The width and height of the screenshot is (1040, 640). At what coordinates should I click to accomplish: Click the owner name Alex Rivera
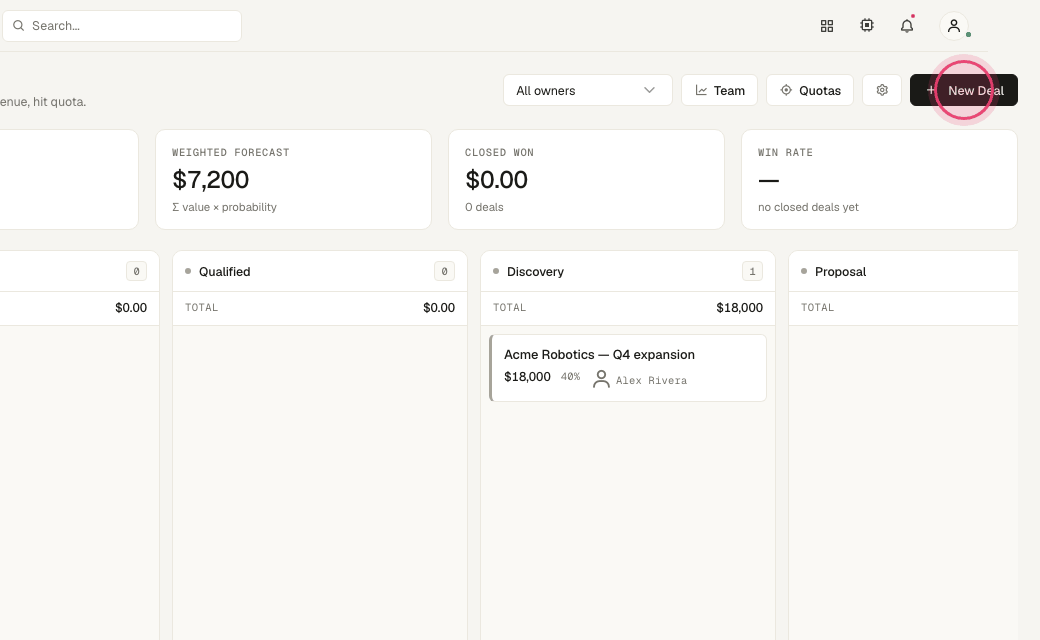(x=651, y=381)
